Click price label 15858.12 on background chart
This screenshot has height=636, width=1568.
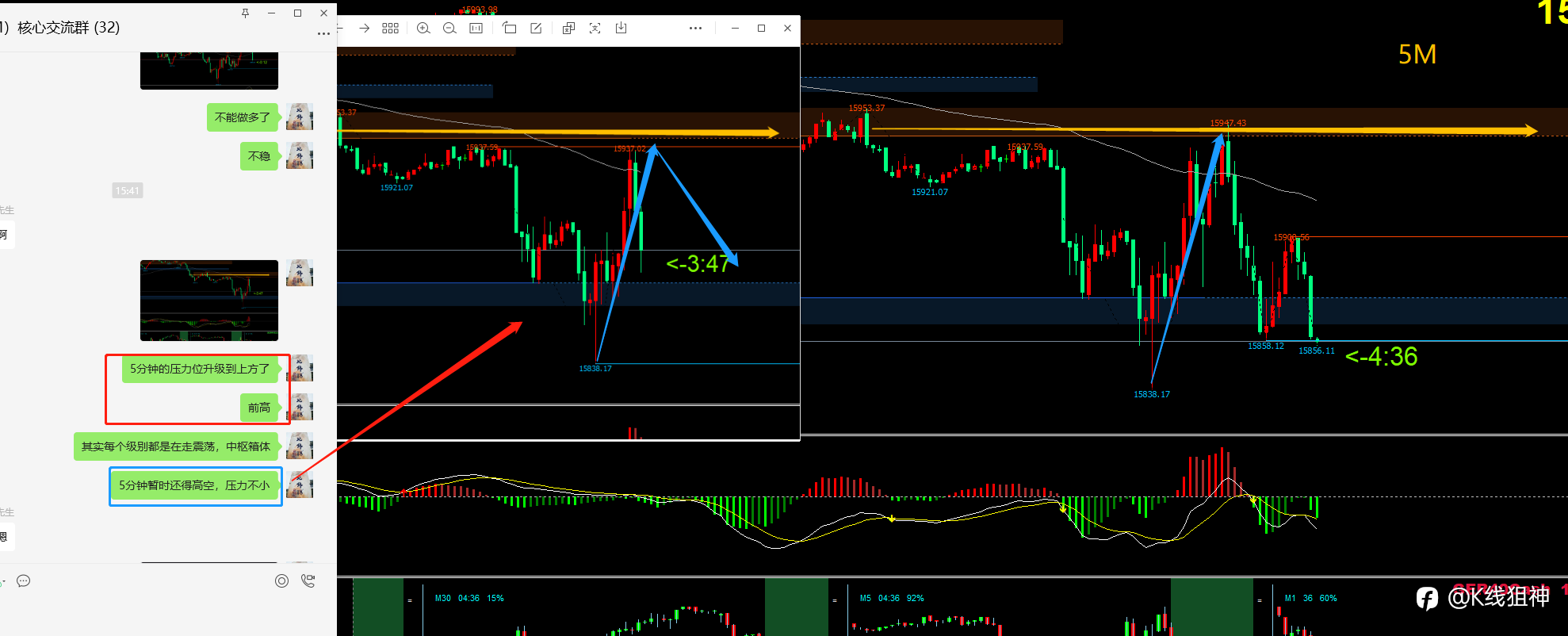point(1266,346)
